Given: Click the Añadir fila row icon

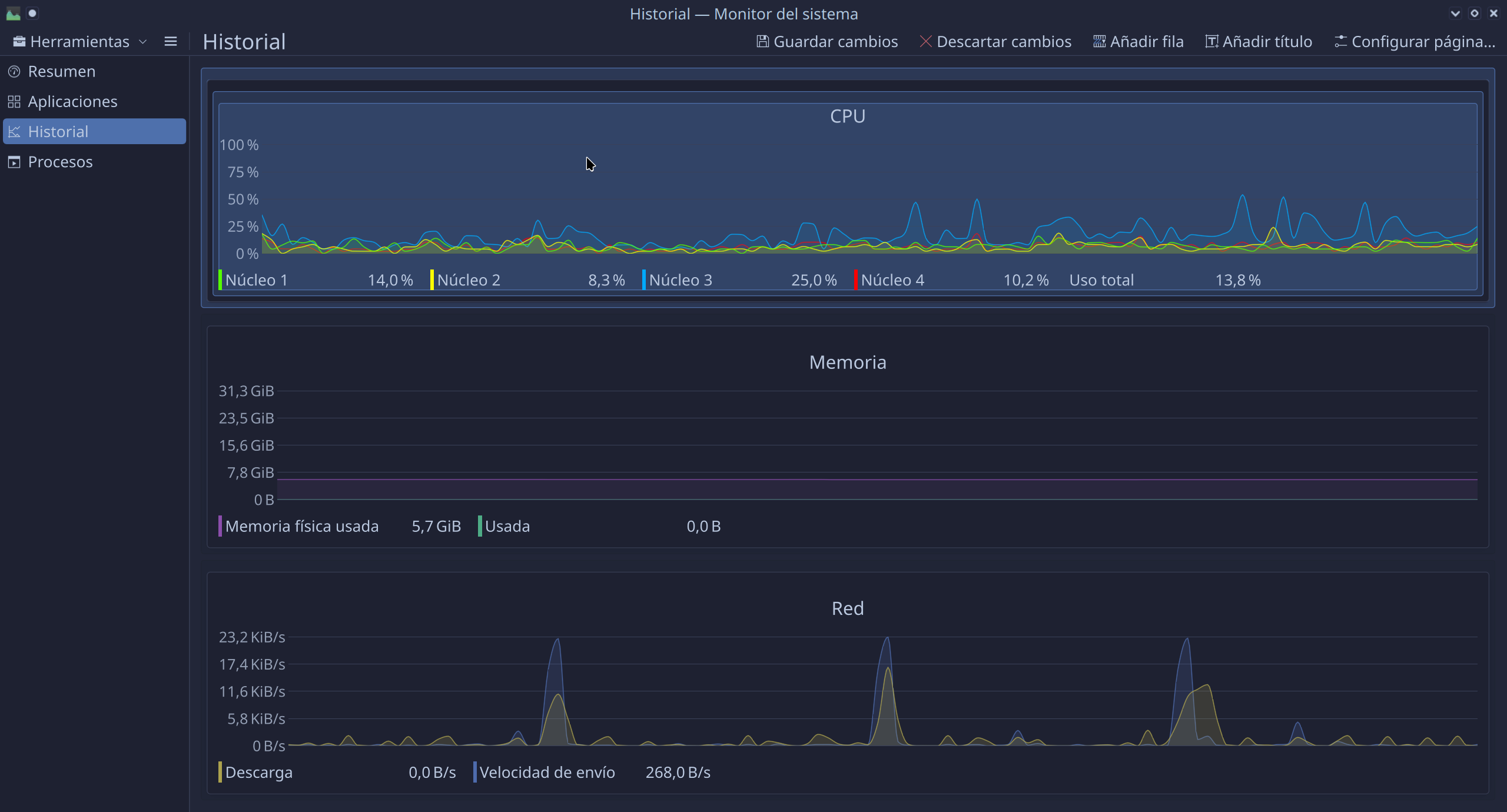Looking at the screenshot, I should coord(1099,42).
